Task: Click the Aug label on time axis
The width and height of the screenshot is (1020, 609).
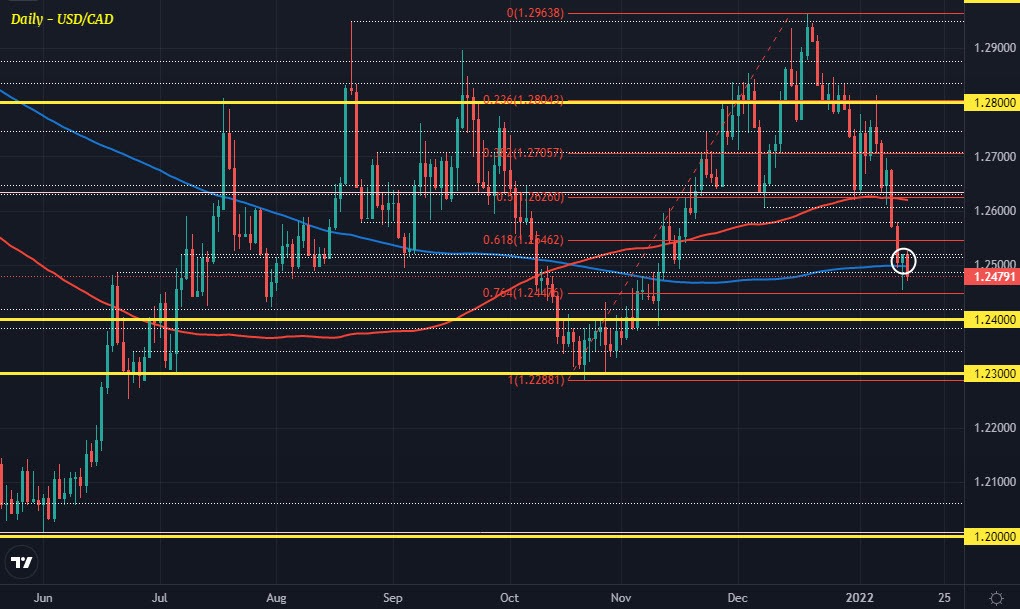Action: tap(276, 597)
